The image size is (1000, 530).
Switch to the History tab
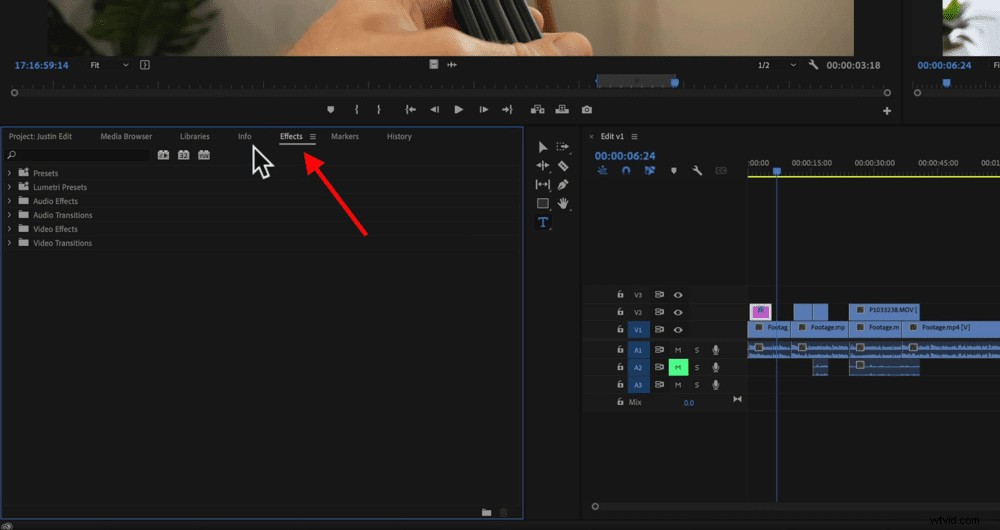click(x=399, y=136)
